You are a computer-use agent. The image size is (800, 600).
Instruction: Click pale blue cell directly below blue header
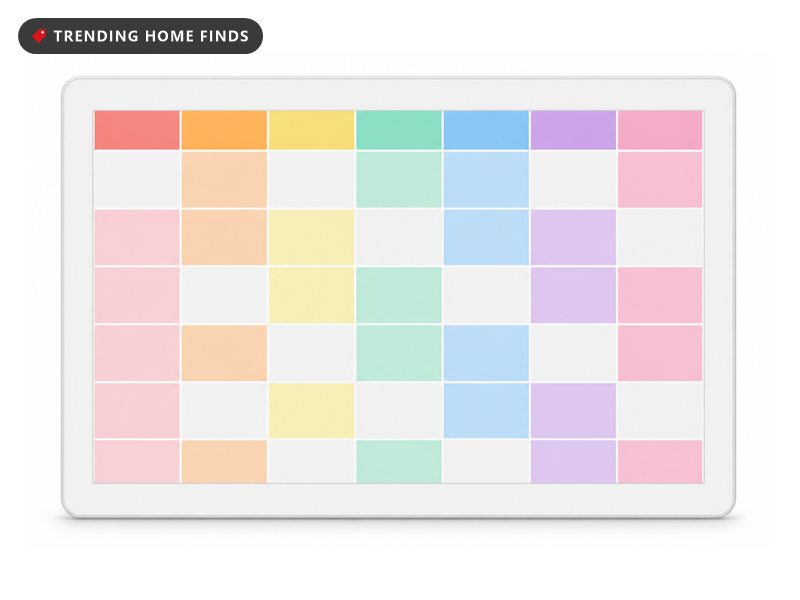click(486, 180)
